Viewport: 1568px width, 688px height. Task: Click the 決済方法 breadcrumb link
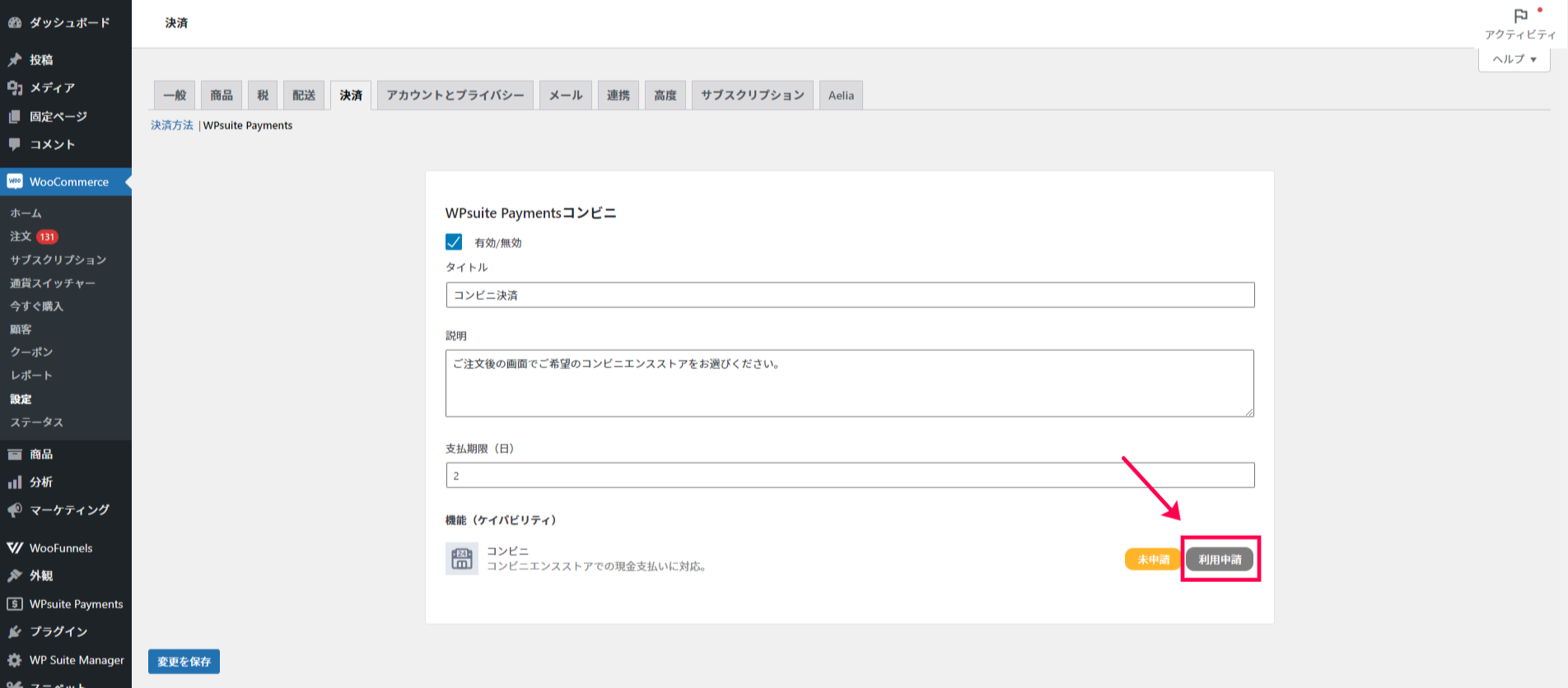[172, 125]
